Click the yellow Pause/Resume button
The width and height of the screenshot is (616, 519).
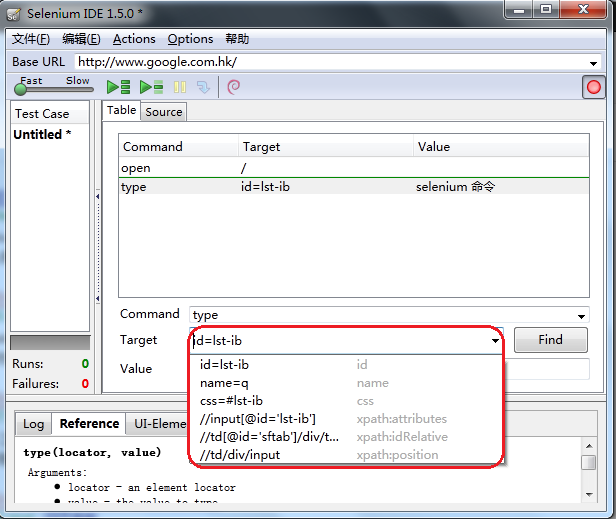pos(180,87)
